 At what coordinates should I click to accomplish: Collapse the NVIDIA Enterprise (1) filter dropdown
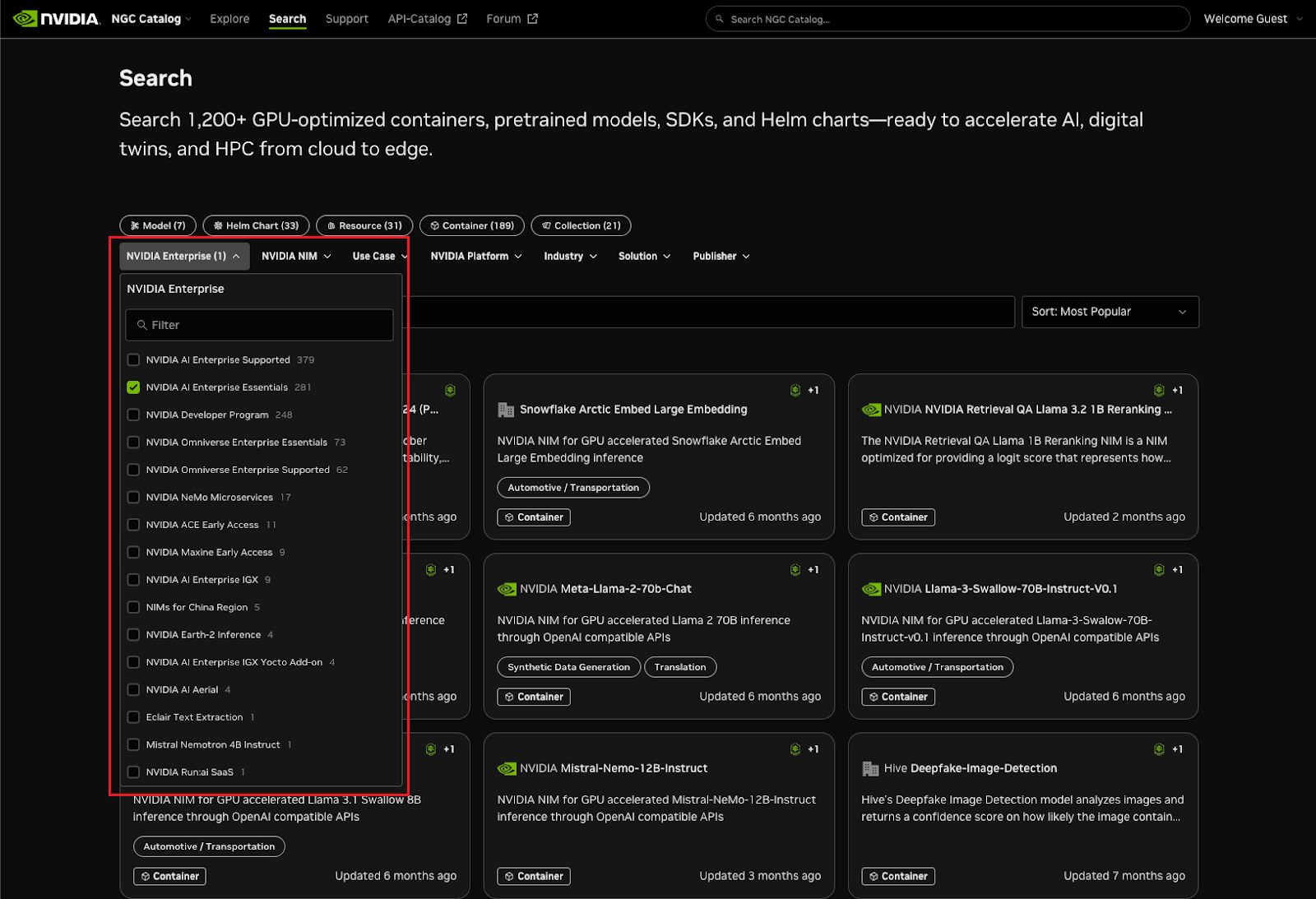coord(183,257)
